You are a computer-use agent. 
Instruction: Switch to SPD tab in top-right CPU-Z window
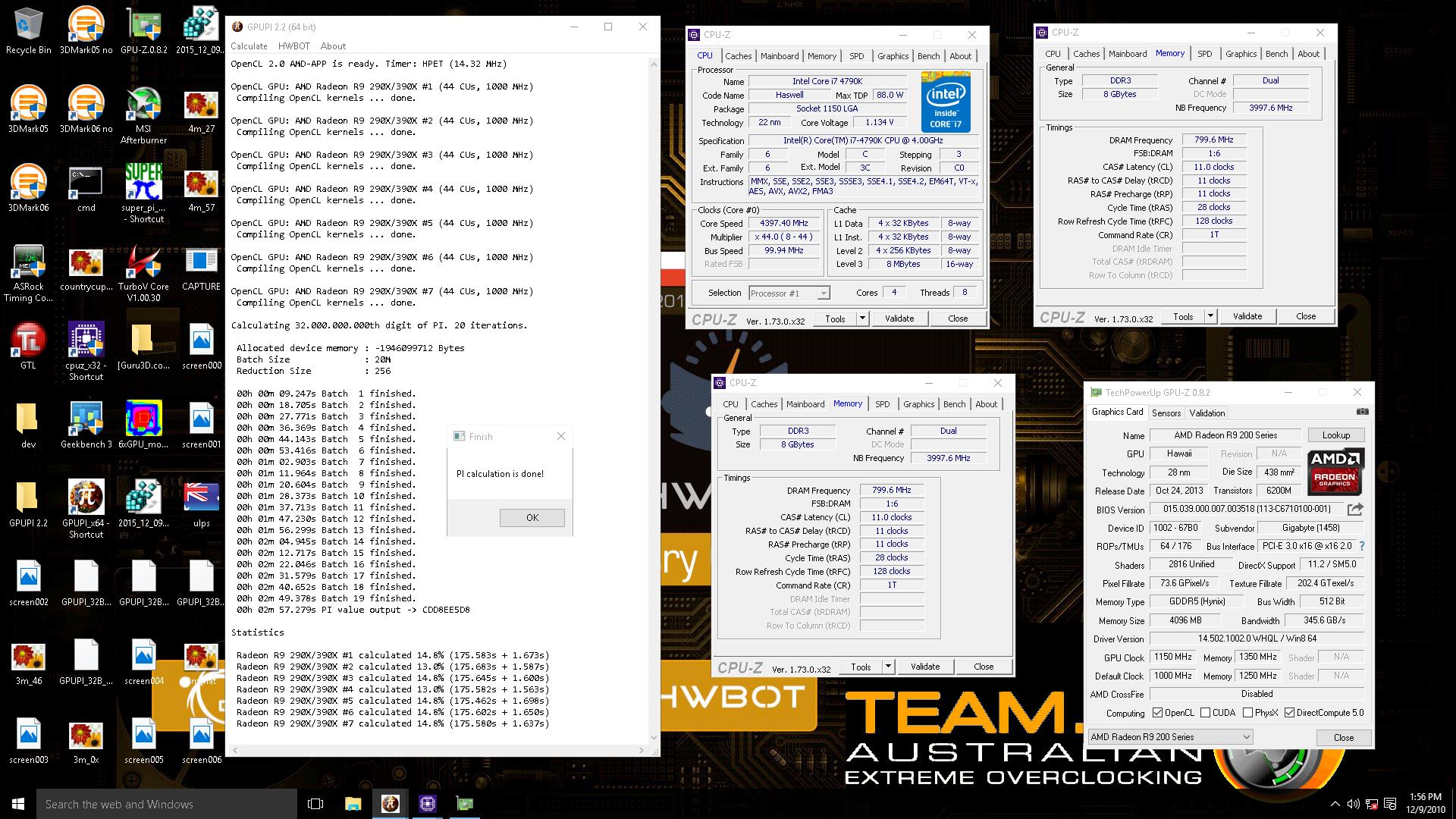click(1204, 54)
